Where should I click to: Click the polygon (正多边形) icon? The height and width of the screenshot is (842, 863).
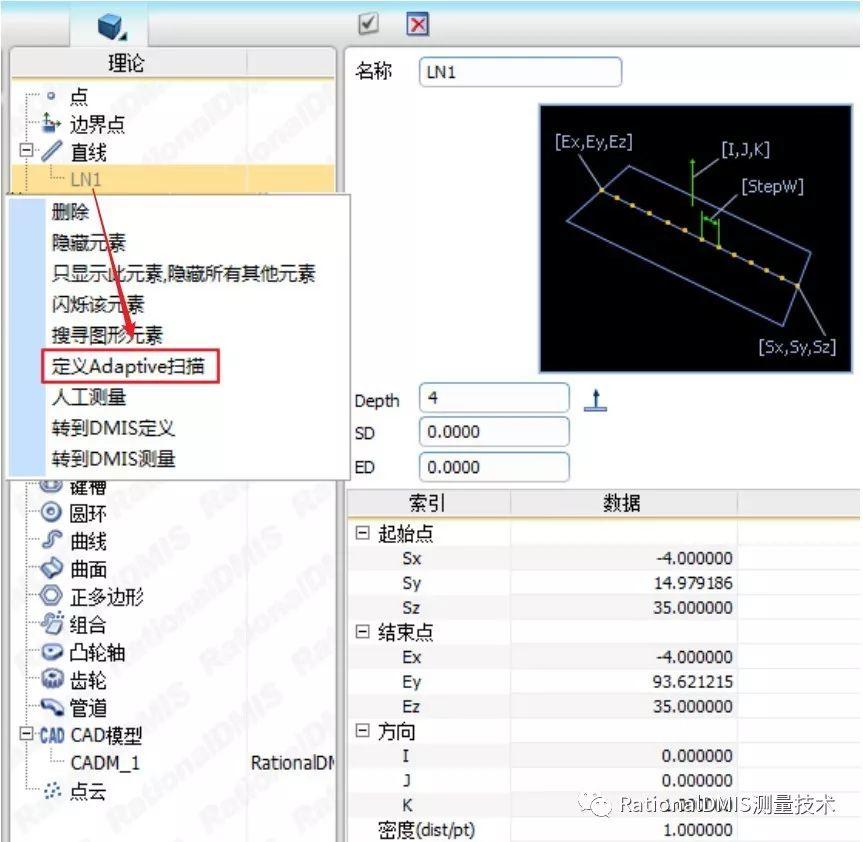point(52,595)
